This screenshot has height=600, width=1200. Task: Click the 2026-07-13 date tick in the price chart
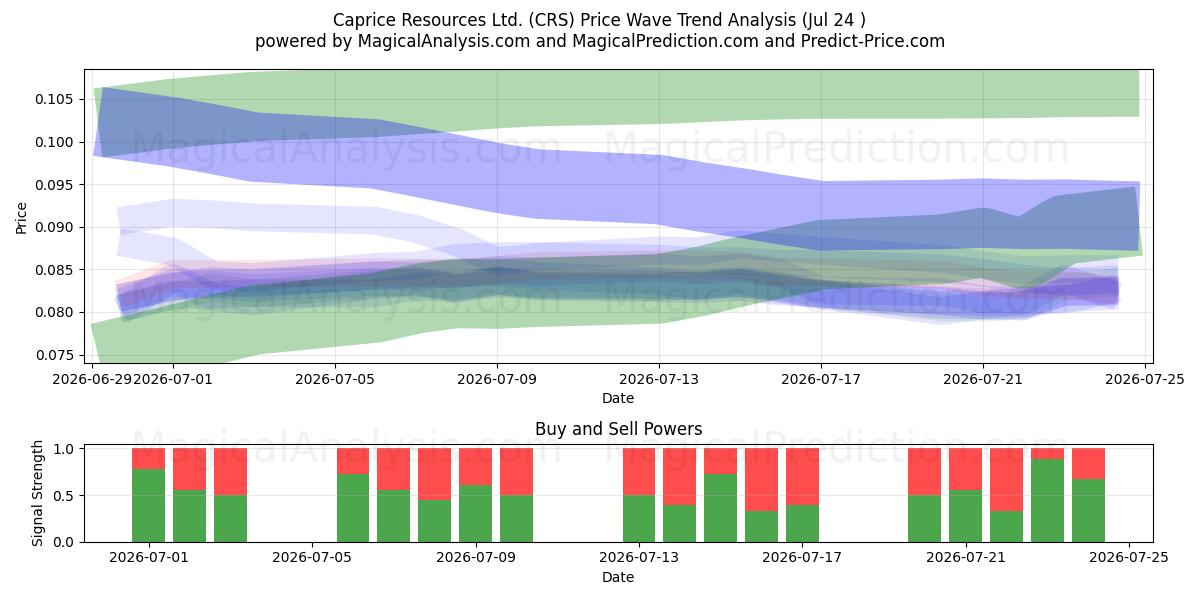point(659,379)
